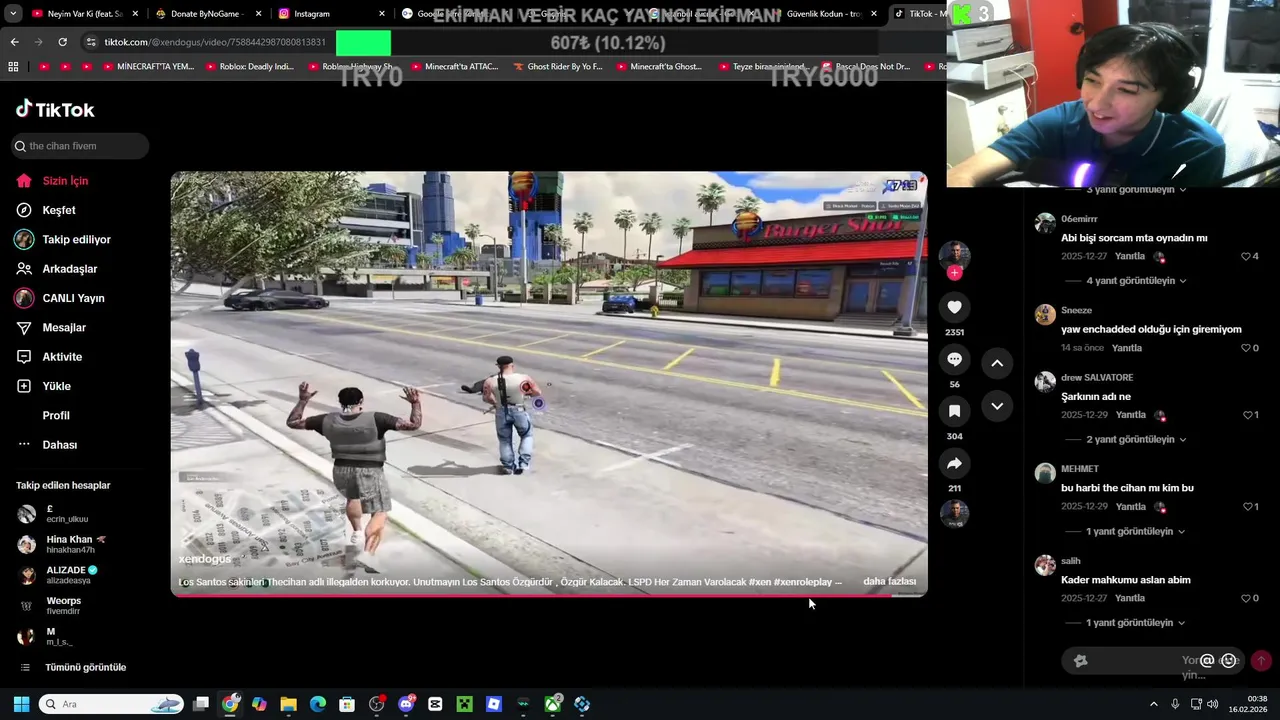Open Discord from the taskbar

pyautogui.click(x=406, y=704)
